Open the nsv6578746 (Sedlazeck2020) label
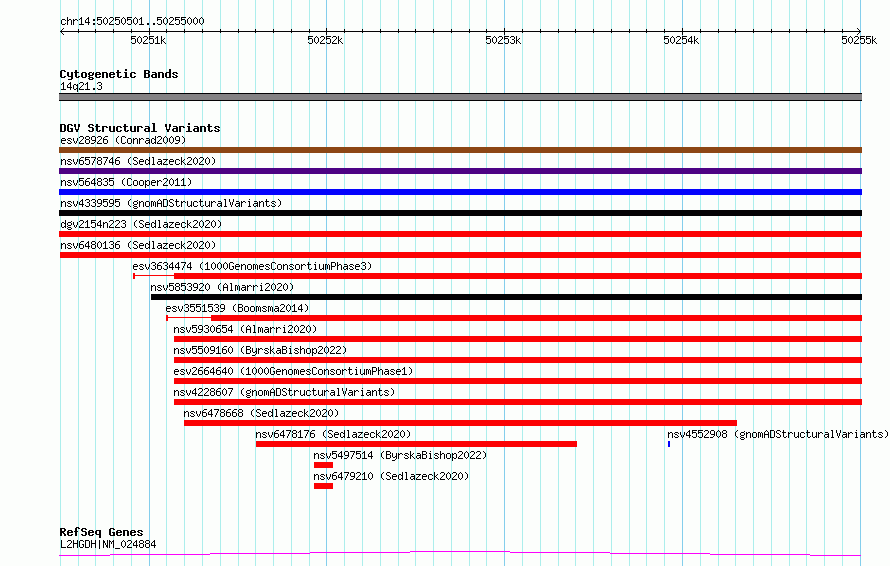890x566 pixels. (138, 161)
